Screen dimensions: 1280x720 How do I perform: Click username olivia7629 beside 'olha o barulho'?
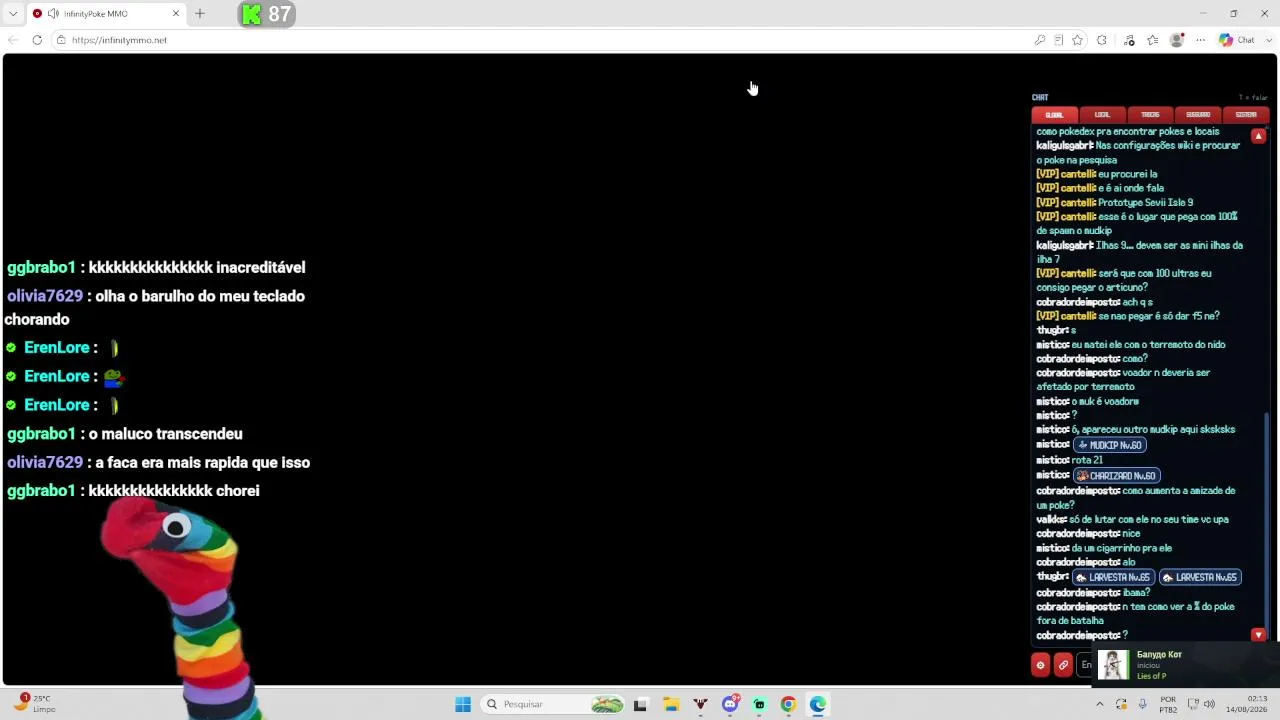pos(45,297)
